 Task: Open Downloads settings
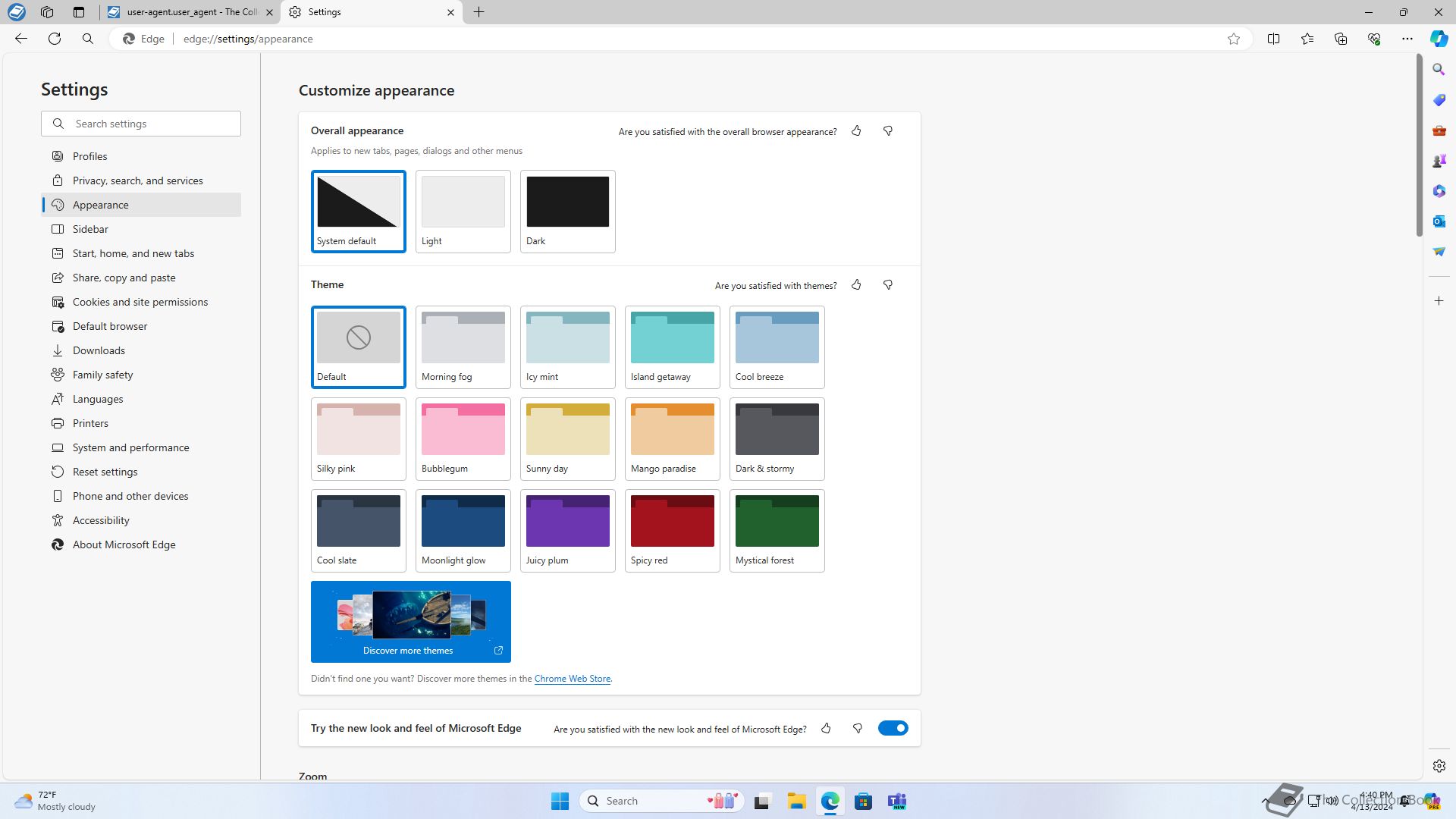click(141, 350)
